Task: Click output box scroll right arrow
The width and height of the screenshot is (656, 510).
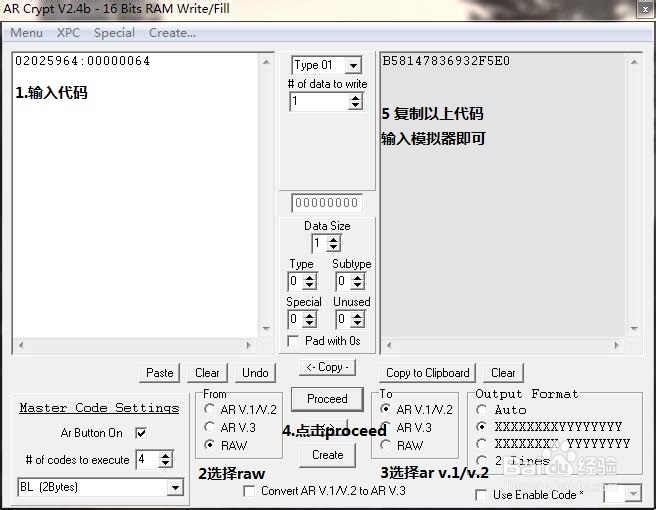Action: [x=616, y=345]
